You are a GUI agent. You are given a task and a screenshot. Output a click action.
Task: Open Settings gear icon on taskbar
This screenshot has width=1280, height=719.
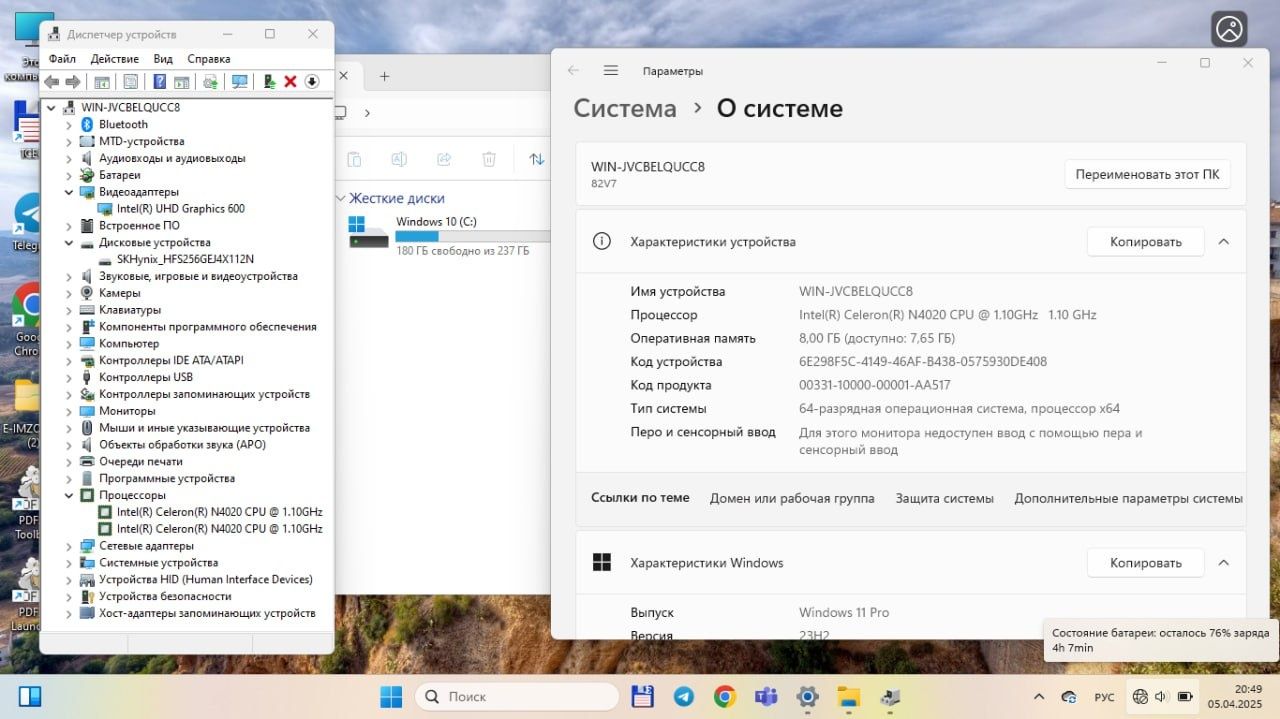(807, 696)
